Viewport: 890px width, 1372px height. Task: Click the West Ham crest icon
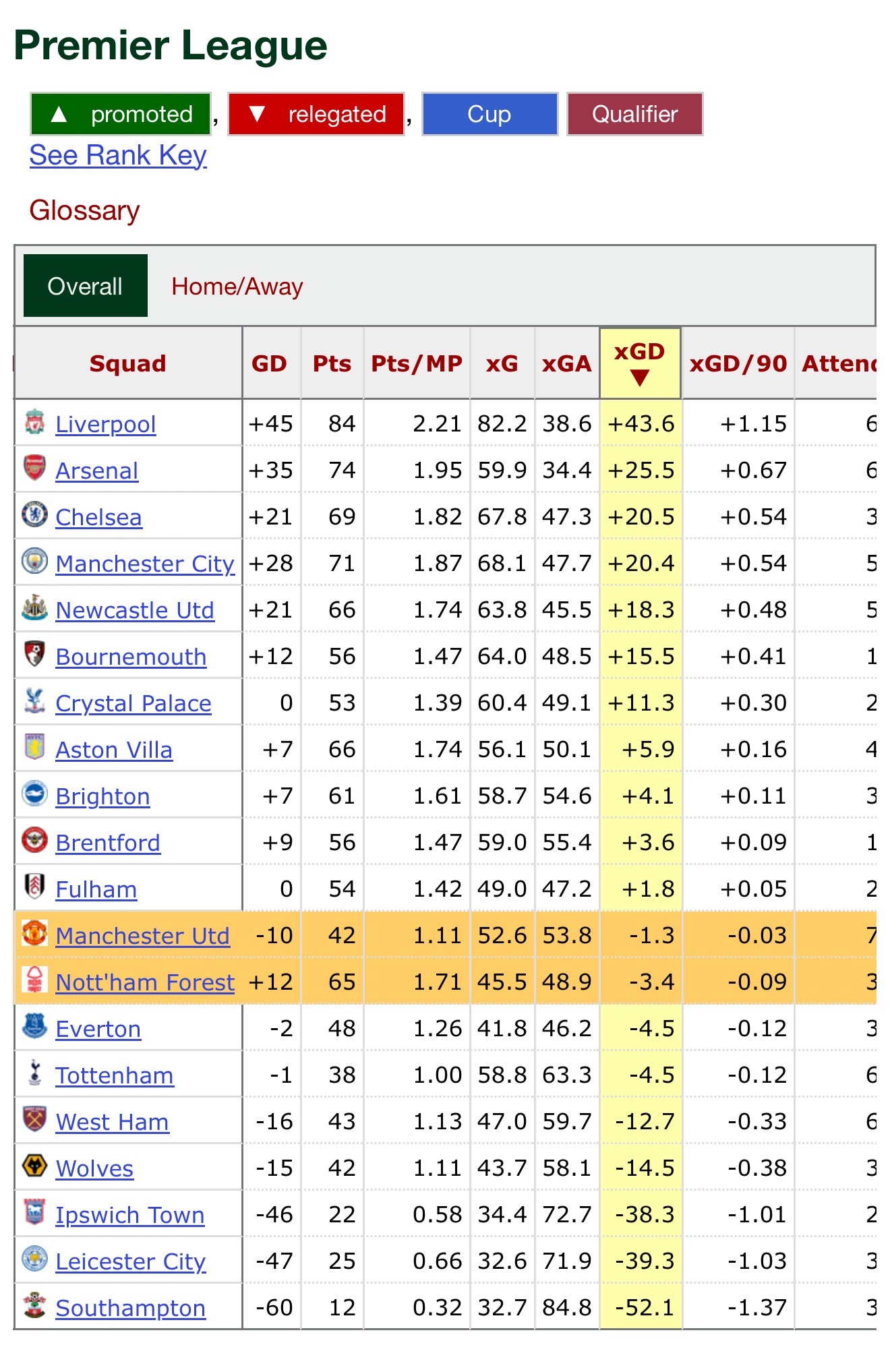pos(34,1119)
